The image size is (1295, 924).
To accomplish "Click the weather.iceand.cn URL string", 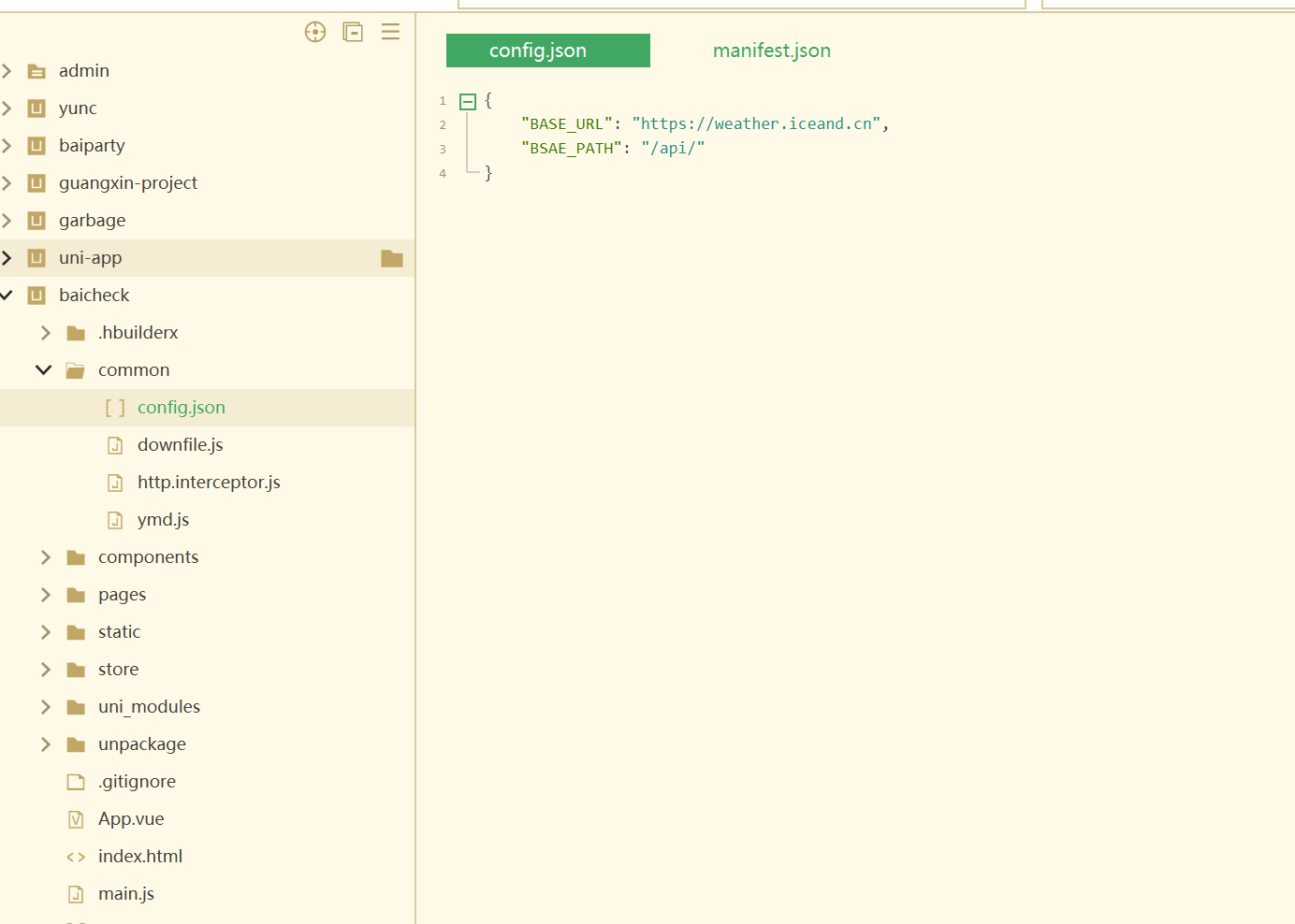I will click(x=756, y=124).
